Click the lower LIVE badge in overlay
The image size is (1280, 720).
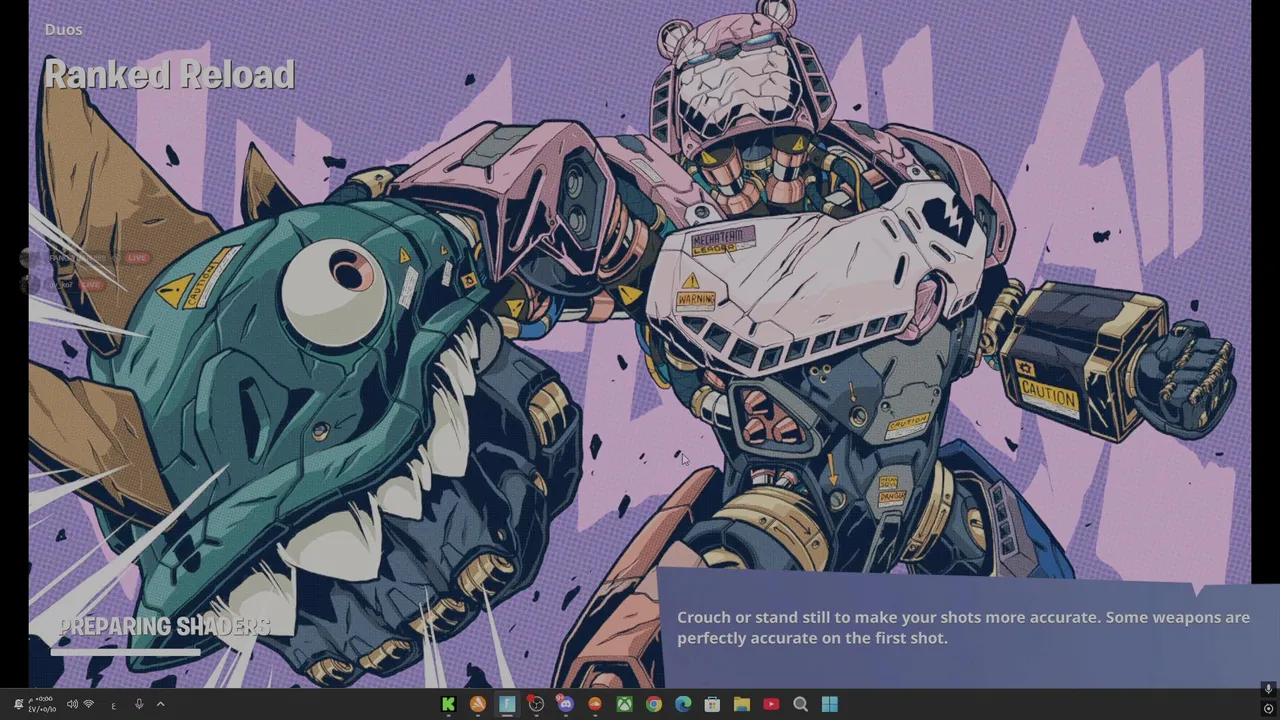pyautogui.click(x=91, y=285)
